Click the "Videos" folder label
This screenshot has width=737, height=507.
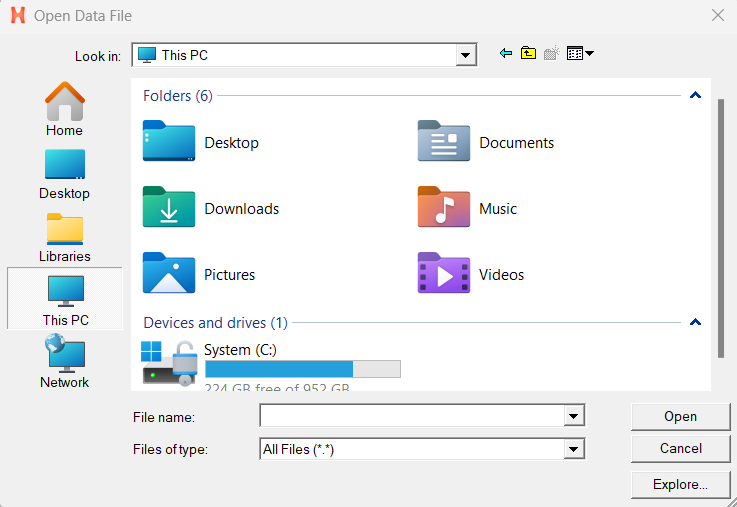click(501, 275)
